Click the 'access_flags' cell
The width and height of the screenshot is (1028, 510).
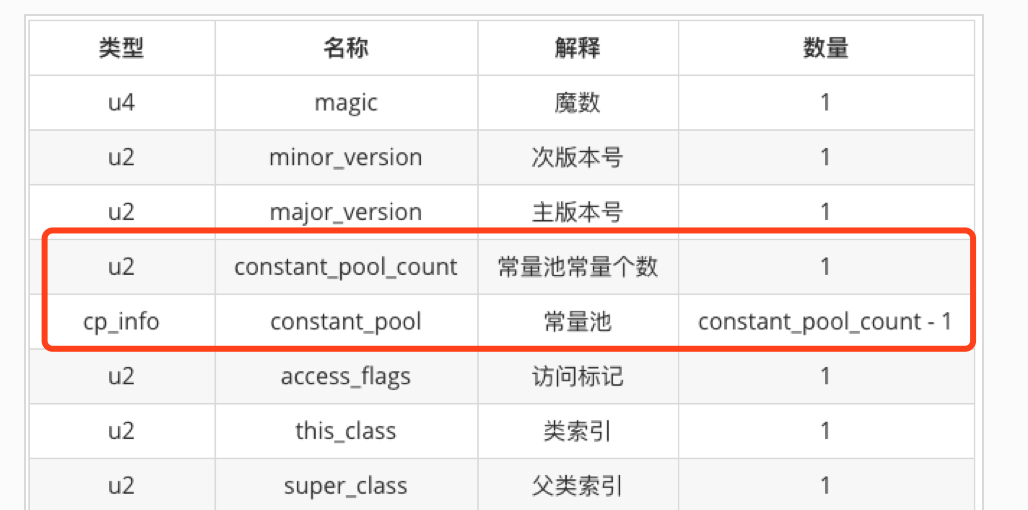pyautogui.click(x=346, y=377)
